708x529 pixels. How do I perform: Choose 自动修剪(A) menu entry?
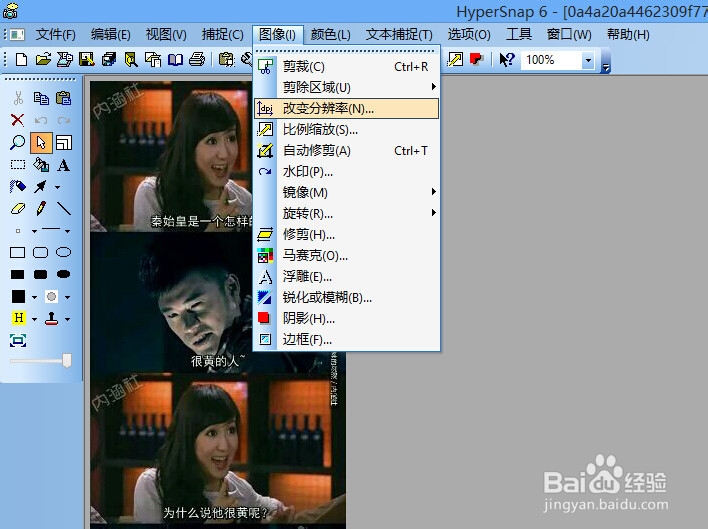coord(346,150)
